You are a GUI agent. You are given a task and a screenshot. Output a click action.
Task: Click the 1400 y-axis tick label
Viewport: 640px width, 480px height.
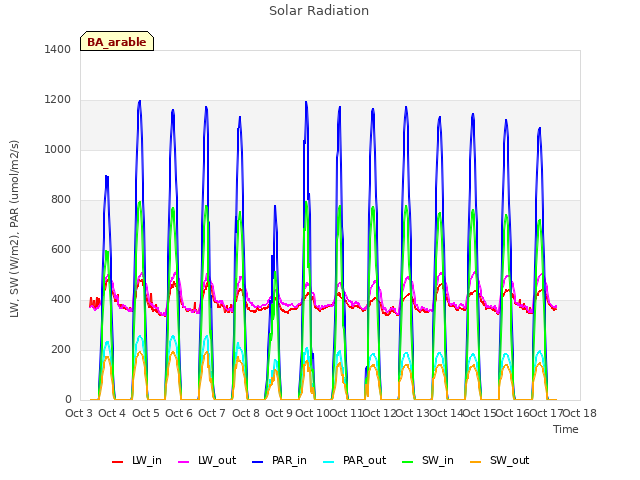(58, 49)
